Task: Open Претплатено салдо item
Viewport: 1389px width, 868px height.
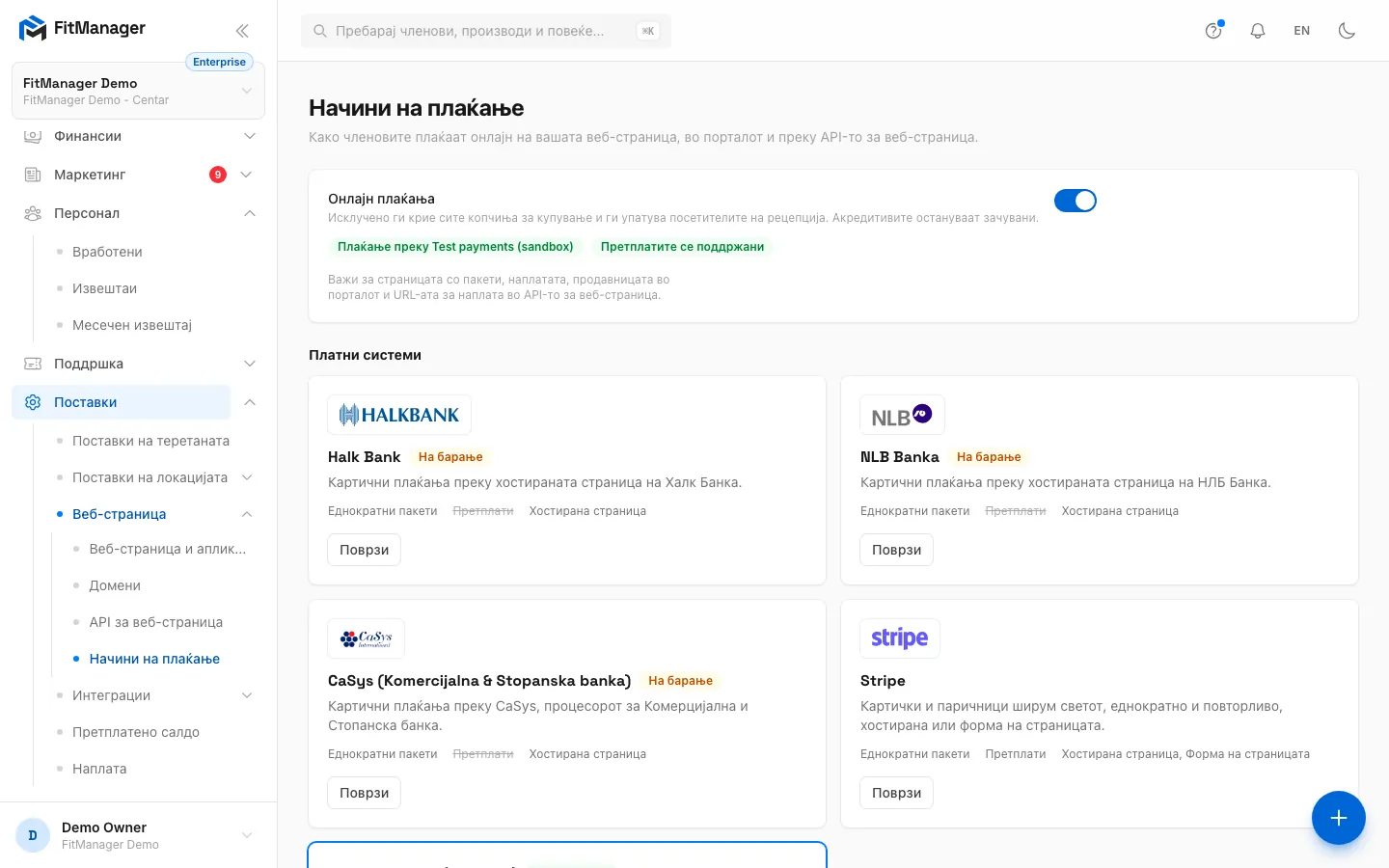Action: [136, 732]
